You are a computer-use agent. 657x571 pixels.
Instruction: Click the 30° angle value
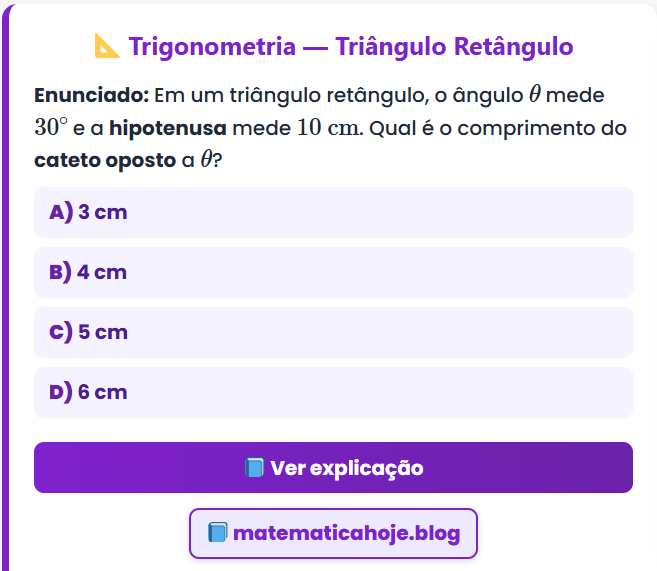[x=51, y=128]
